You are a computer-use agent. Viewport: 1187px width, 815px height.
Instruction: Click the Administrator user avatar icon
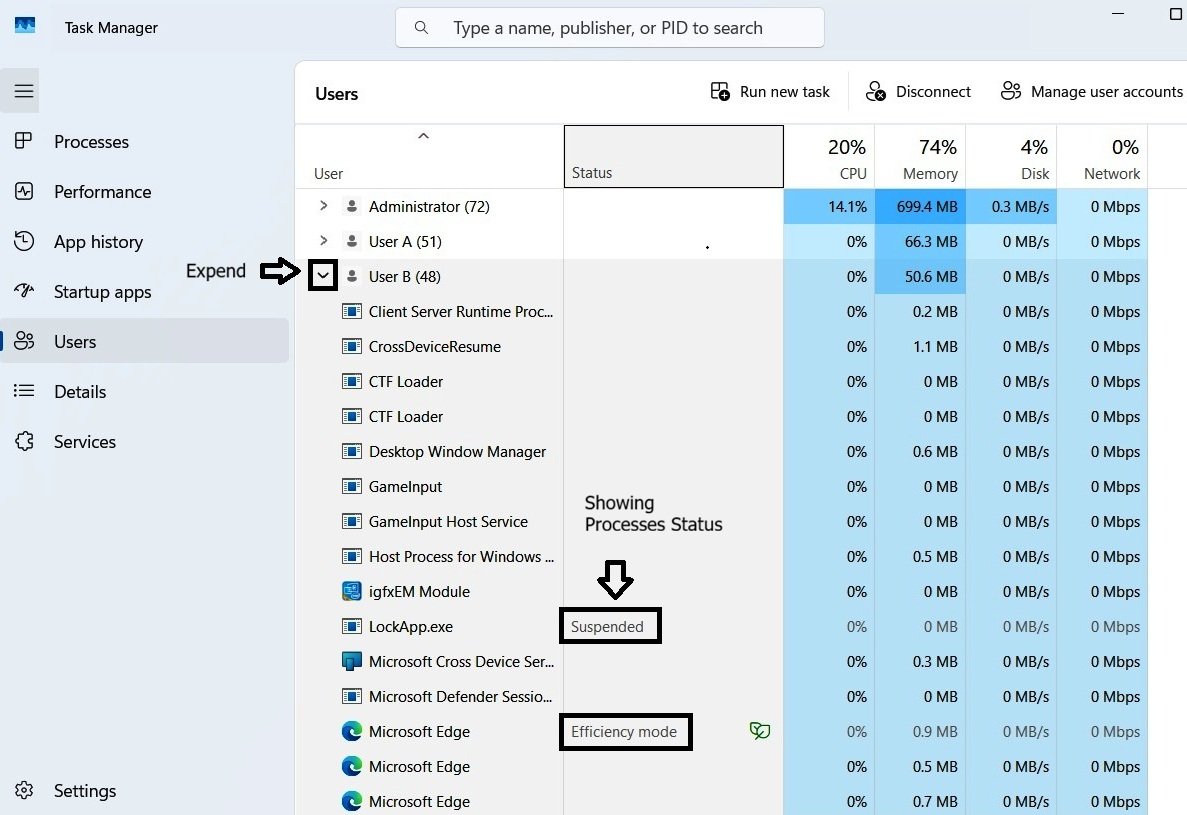tap(352, 206)
